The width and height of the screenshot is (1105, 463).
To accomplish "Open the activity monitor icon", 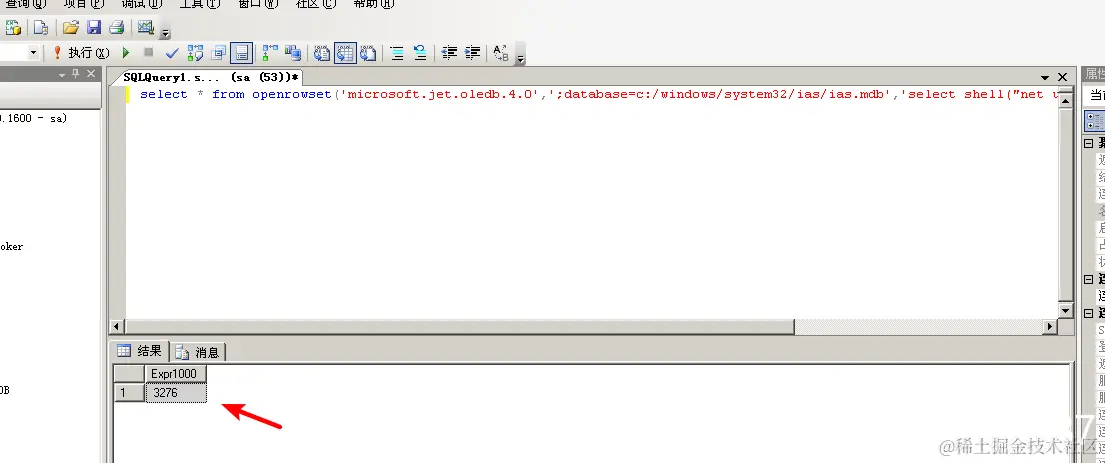I will click(145, 27).
